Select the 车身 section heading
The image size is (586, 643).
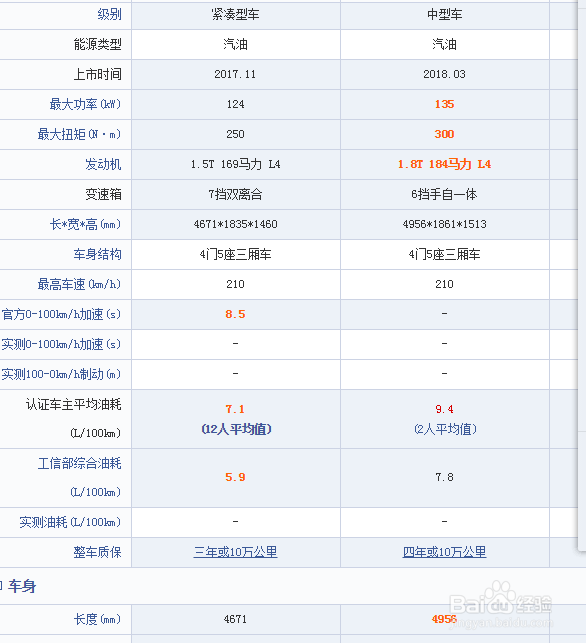click(x=22, y=586)
